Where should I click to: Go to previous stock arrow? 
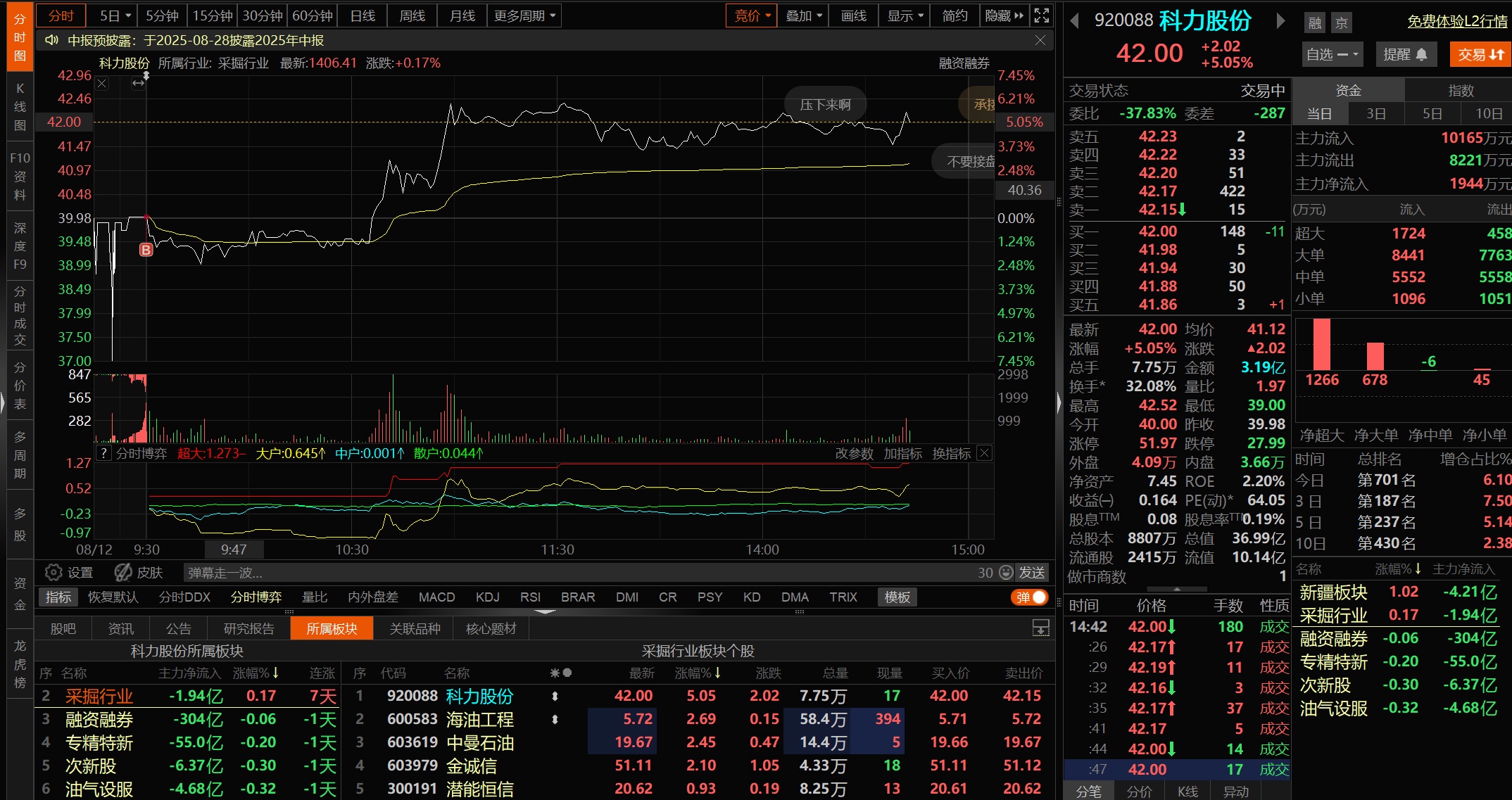pos(1074,21)
